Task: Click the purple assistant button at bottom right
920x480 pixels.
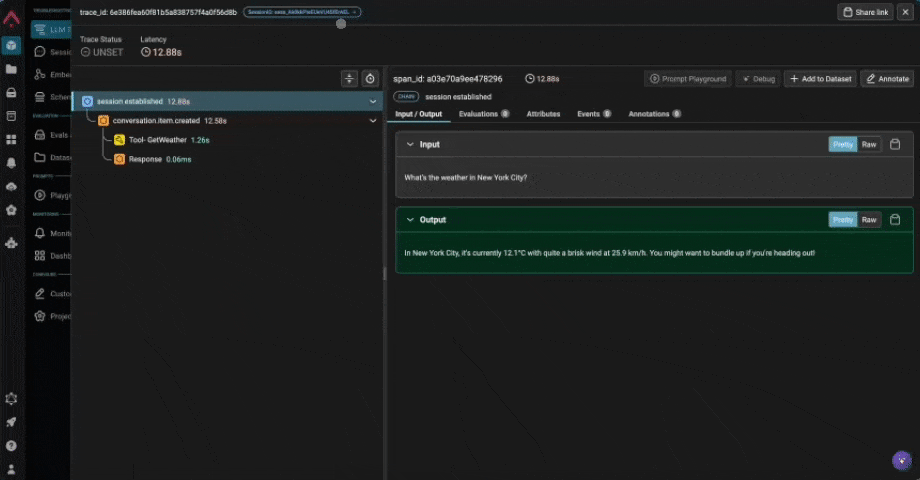Action: coord(902,461)
